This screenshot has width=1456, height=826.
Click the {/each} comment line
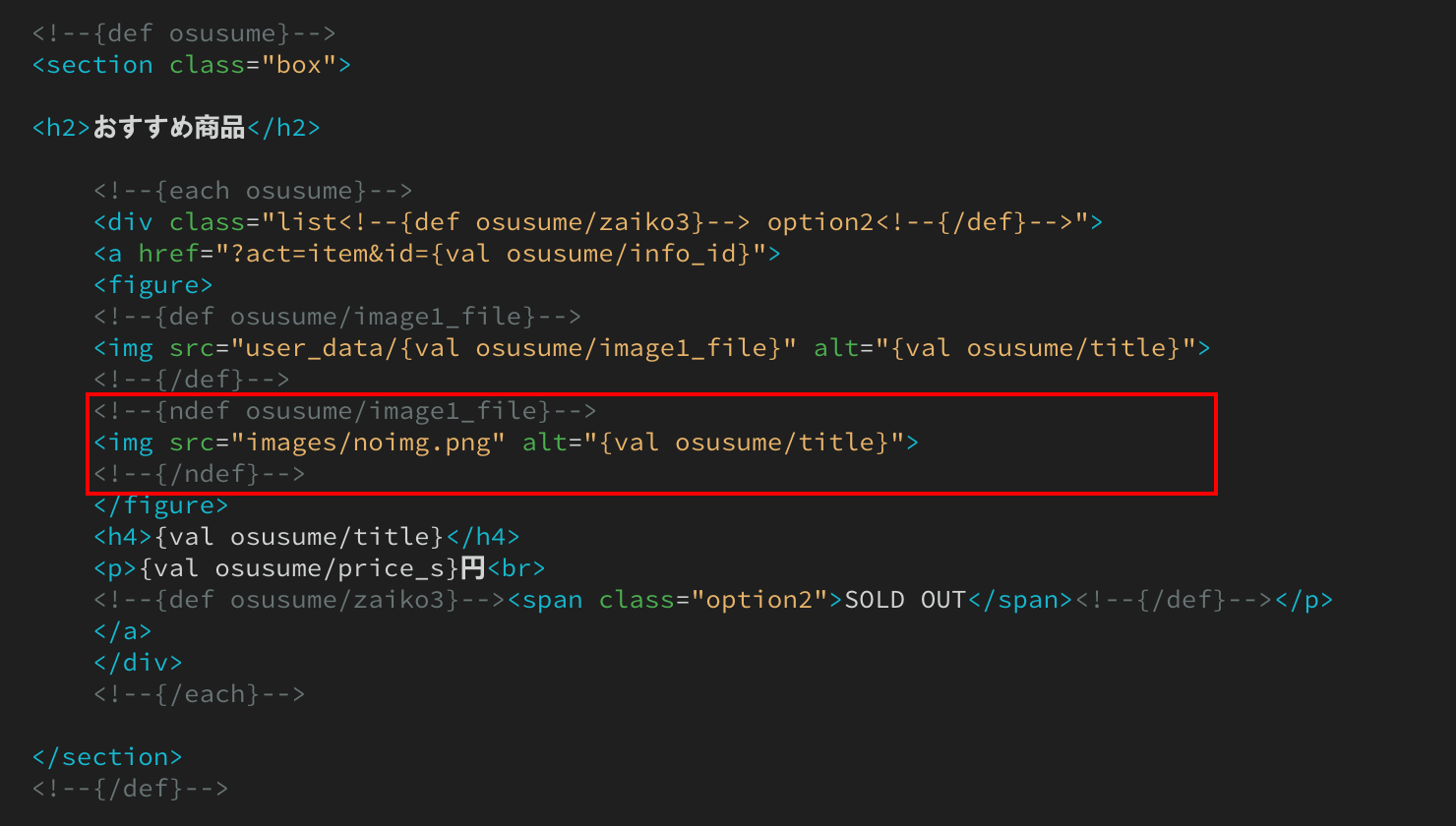pyautogui.click(x=200, y=694)
